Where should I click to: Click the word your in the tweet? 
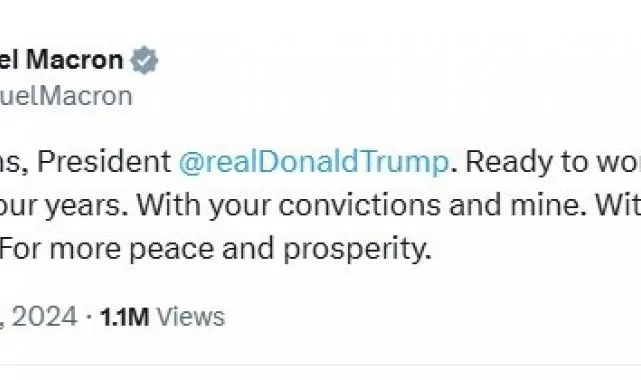pos(240,206)
